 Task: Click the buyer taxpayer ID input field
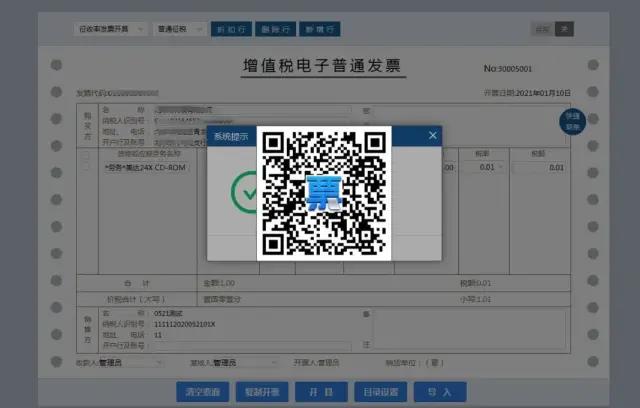tap(252, 121)
